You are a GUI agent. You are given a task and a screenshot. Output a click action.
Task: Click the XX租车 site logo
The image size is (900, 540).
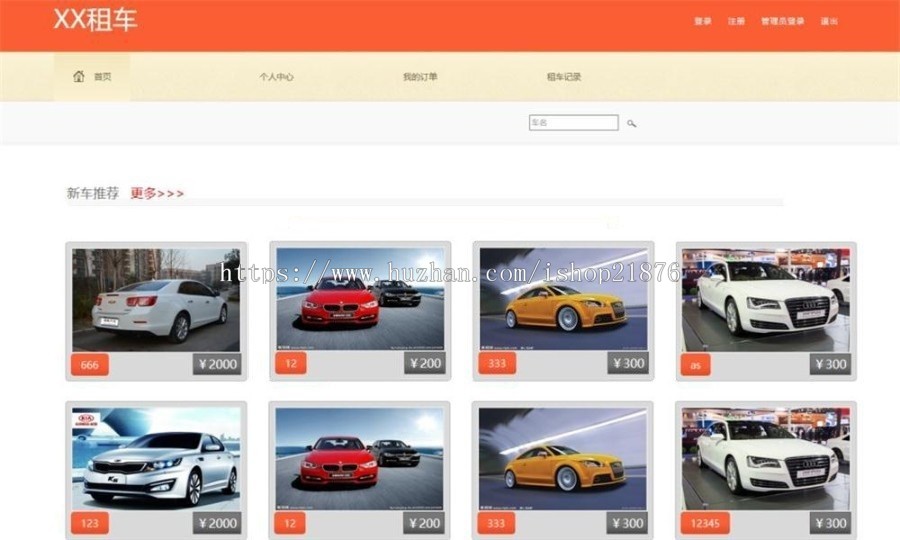pos(95,20)
